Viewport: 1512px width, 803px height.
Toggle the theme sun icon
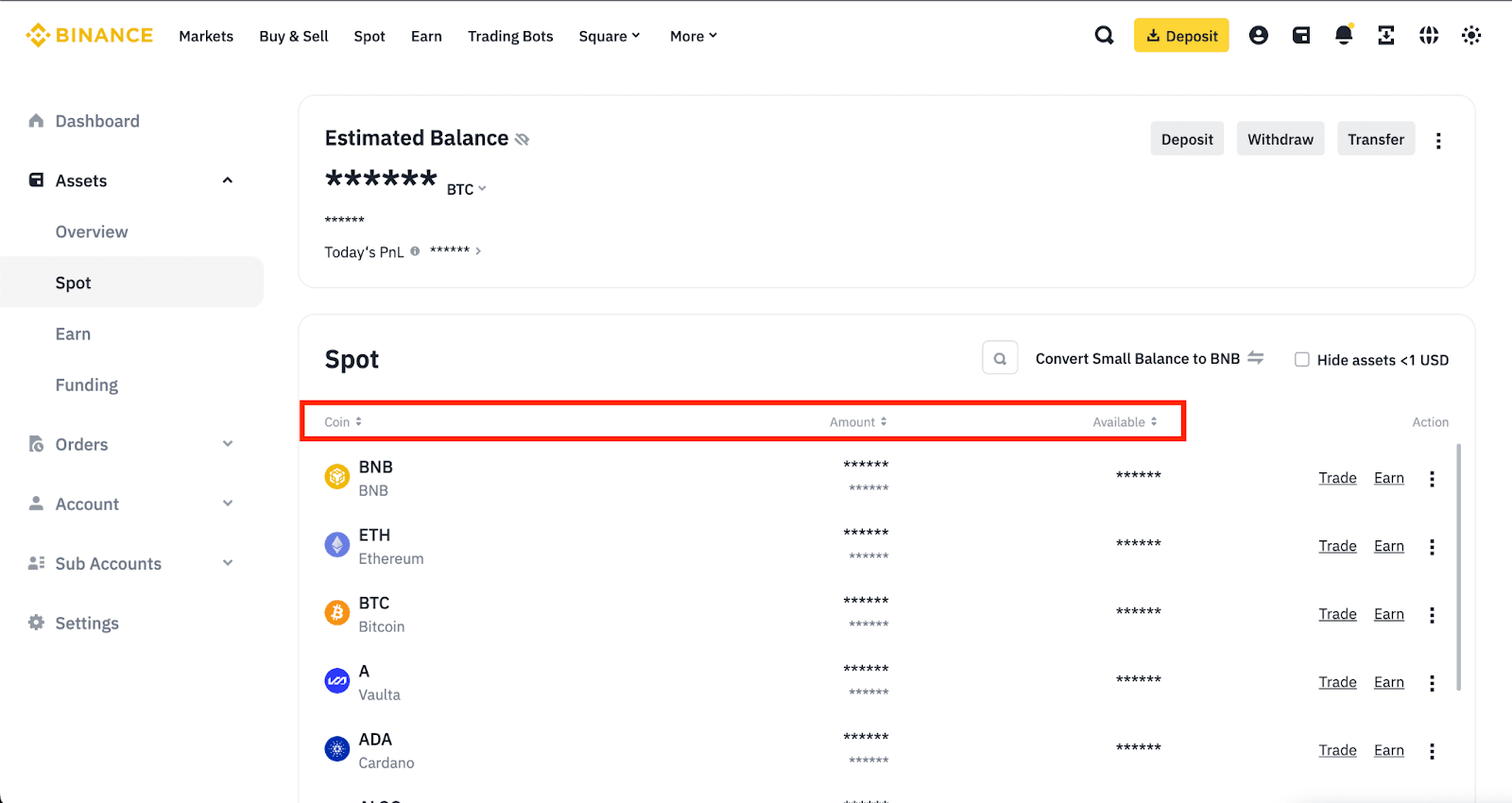coord(1471,35)
